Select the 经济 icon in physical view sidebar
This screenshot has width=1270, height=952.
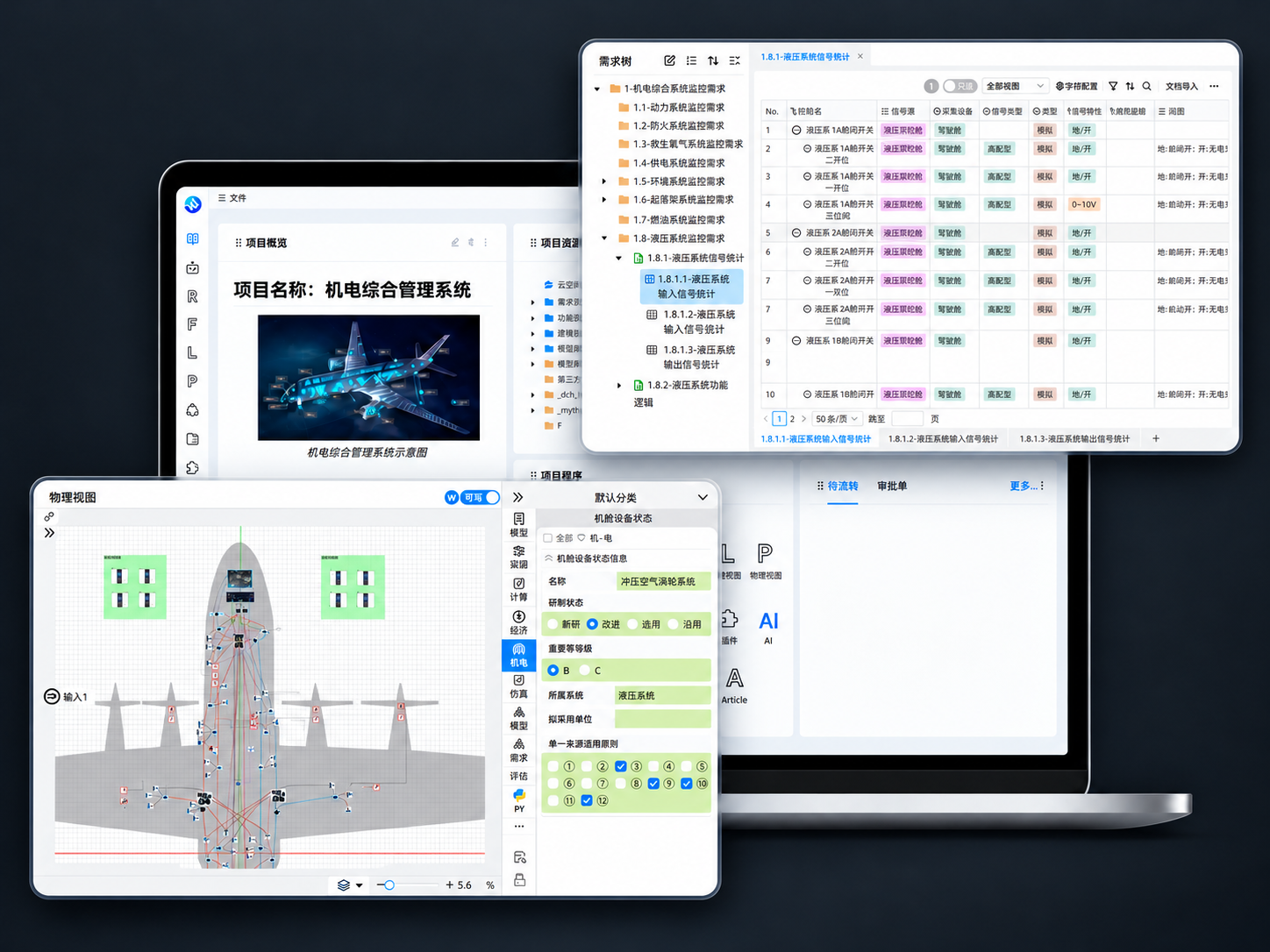(x=518, y=622)
